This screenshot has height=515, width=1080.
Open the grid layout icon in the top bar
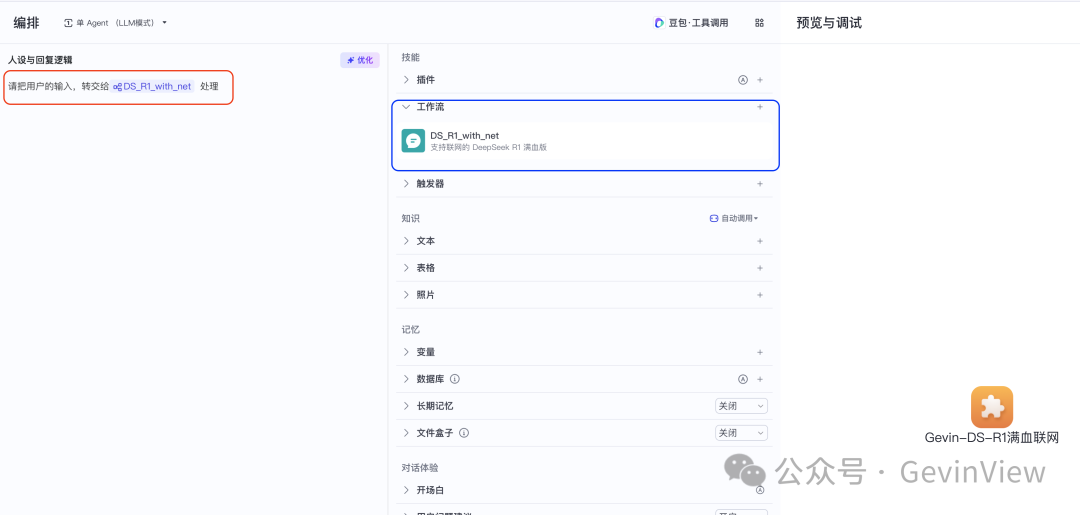point(759,23)
